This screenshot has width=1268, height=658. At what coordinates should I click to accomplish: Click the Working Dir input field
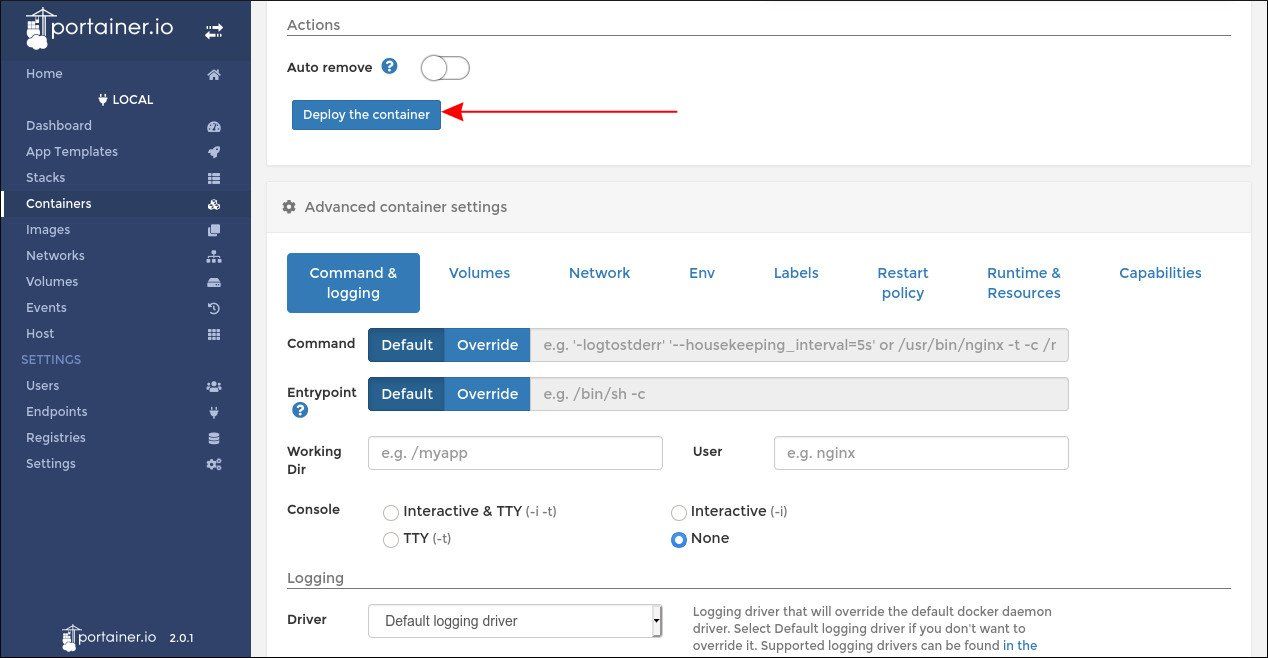coord(514,452)
